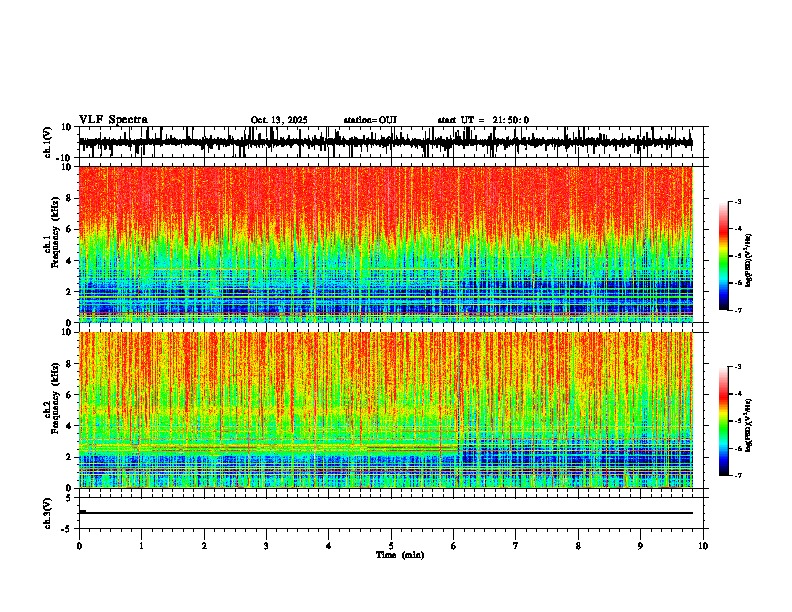Click the ch.1 spectrogram color scale bar

tap(724, 256)
